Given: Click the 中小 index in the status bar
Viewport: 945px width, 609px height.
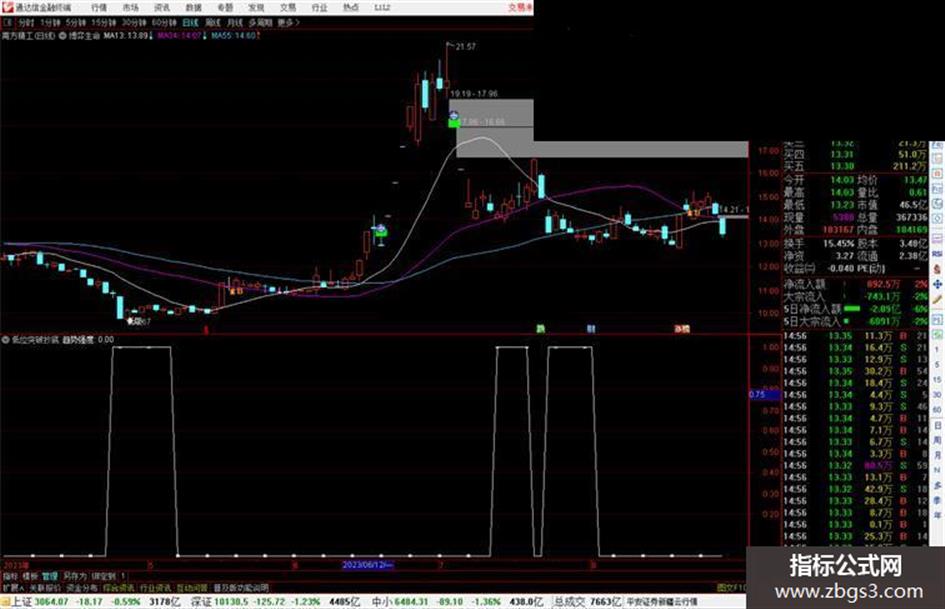Looking at the screenshot, I should coord(381,602).
